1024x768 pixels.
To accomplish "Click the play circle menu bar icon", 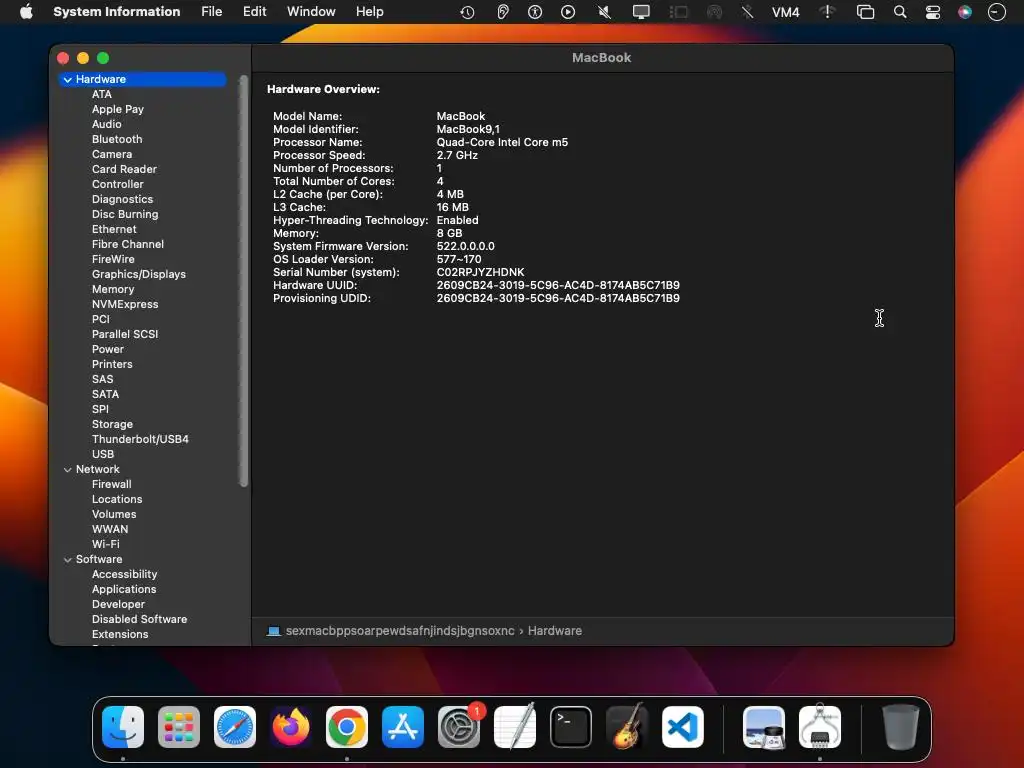I will coord(568,12).
